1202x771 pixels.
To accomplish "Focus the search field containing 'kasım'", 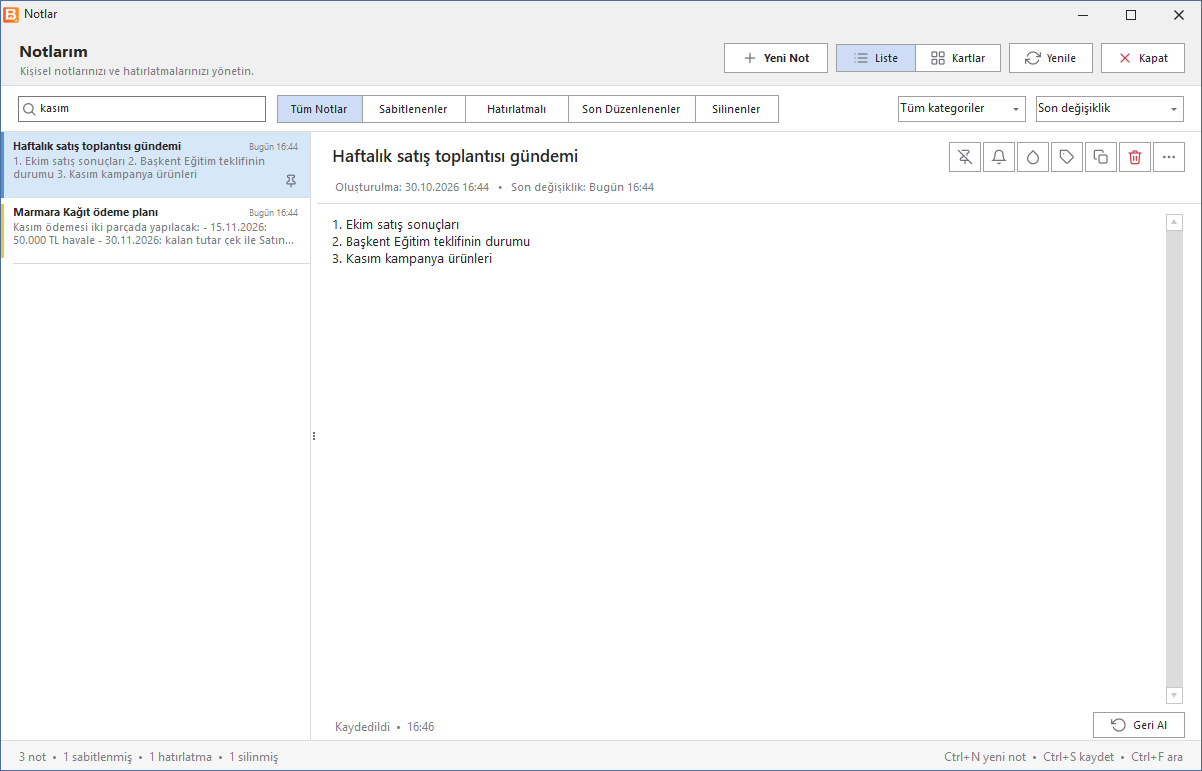I will coord(142,108).
